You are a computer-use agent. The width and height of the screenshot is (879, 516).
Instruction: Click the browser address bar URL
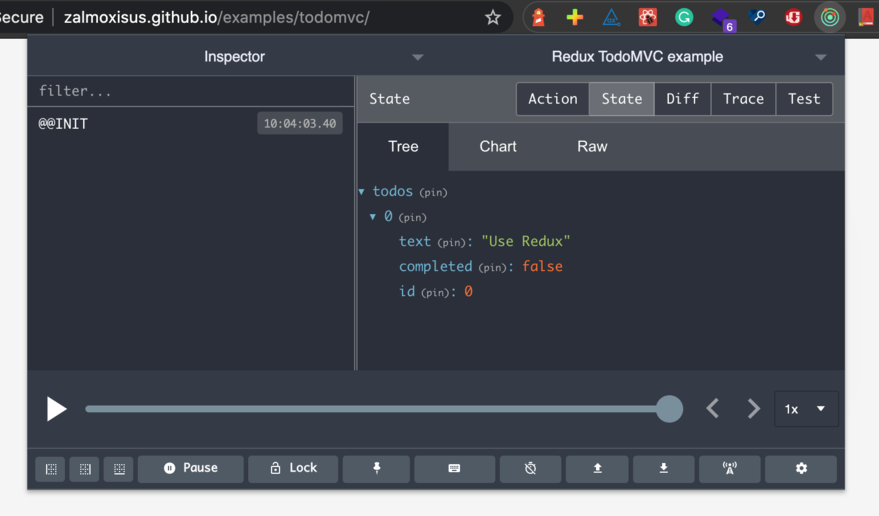216,17
